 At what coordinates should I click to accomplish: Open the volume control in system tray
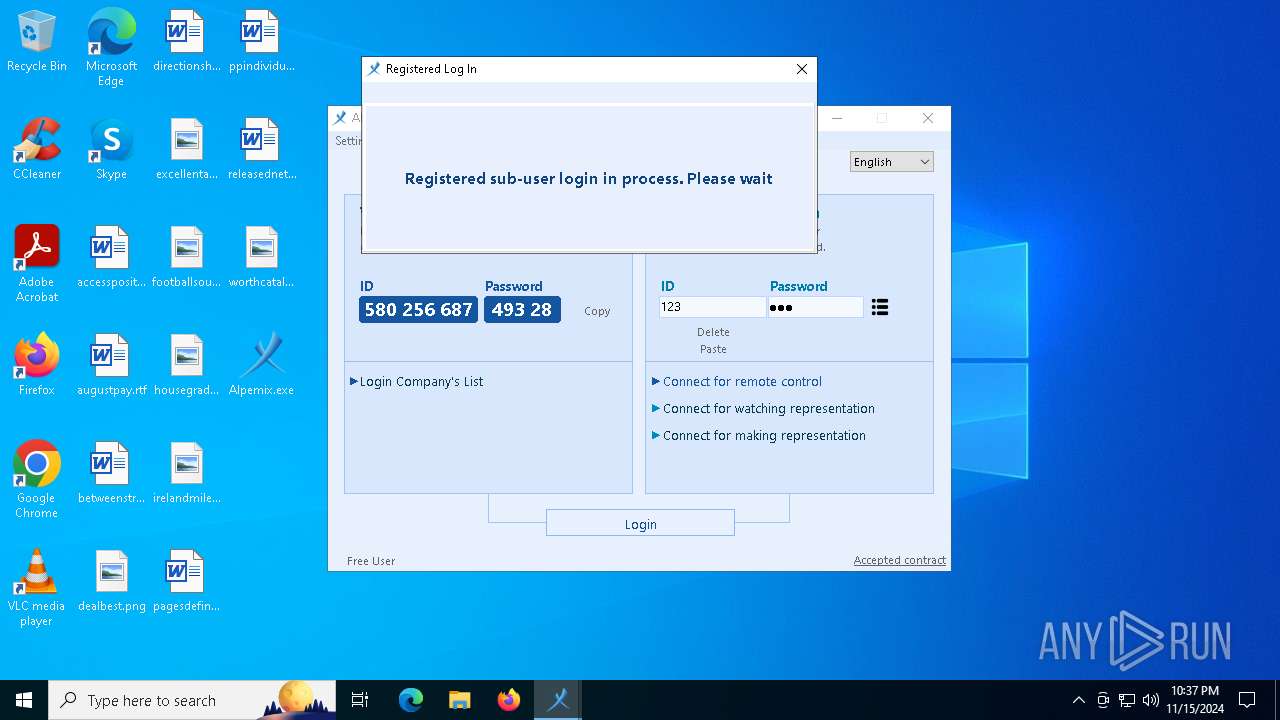1150,700
